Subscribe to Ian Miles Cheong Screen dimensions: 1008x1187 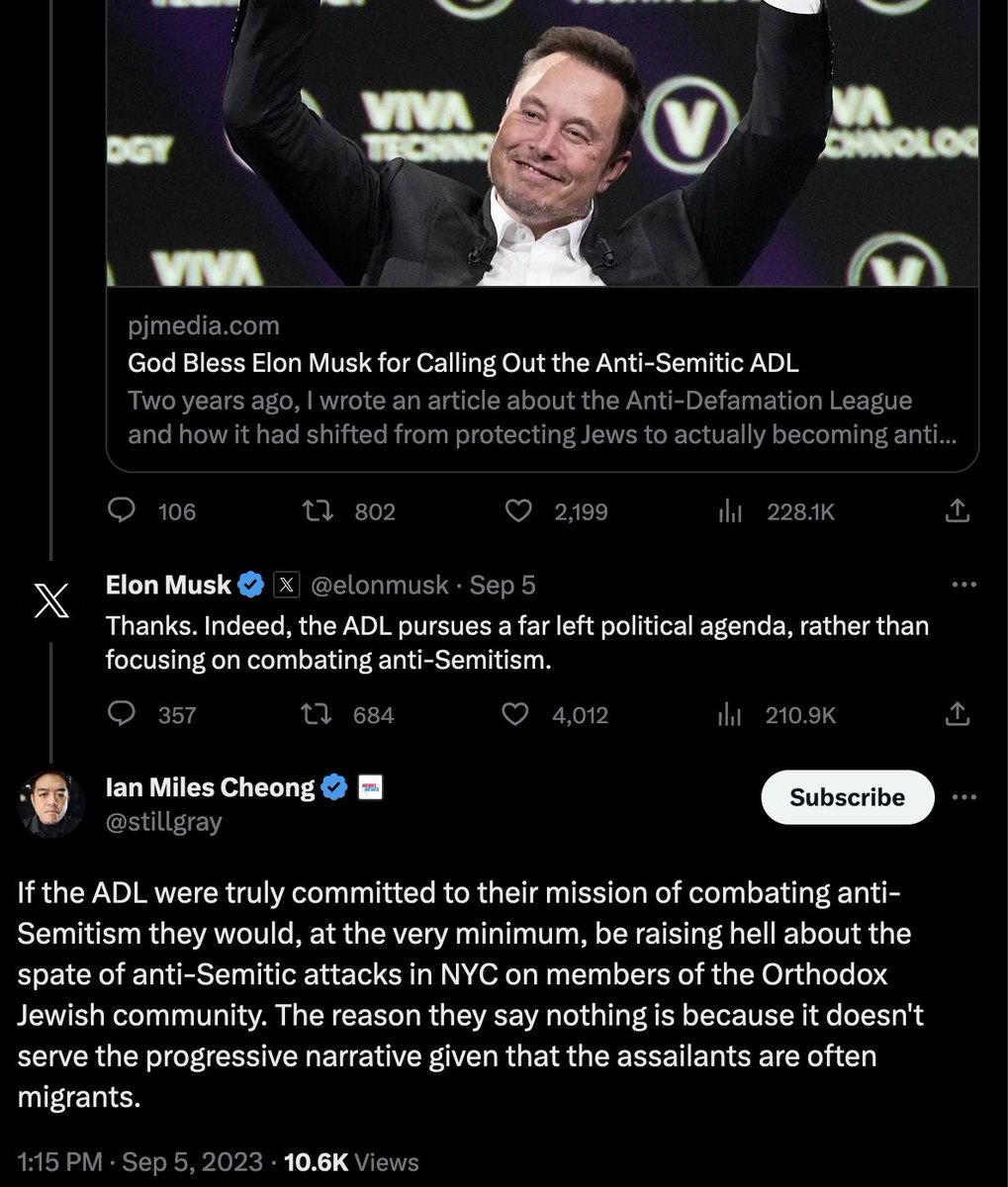(847, 797)
